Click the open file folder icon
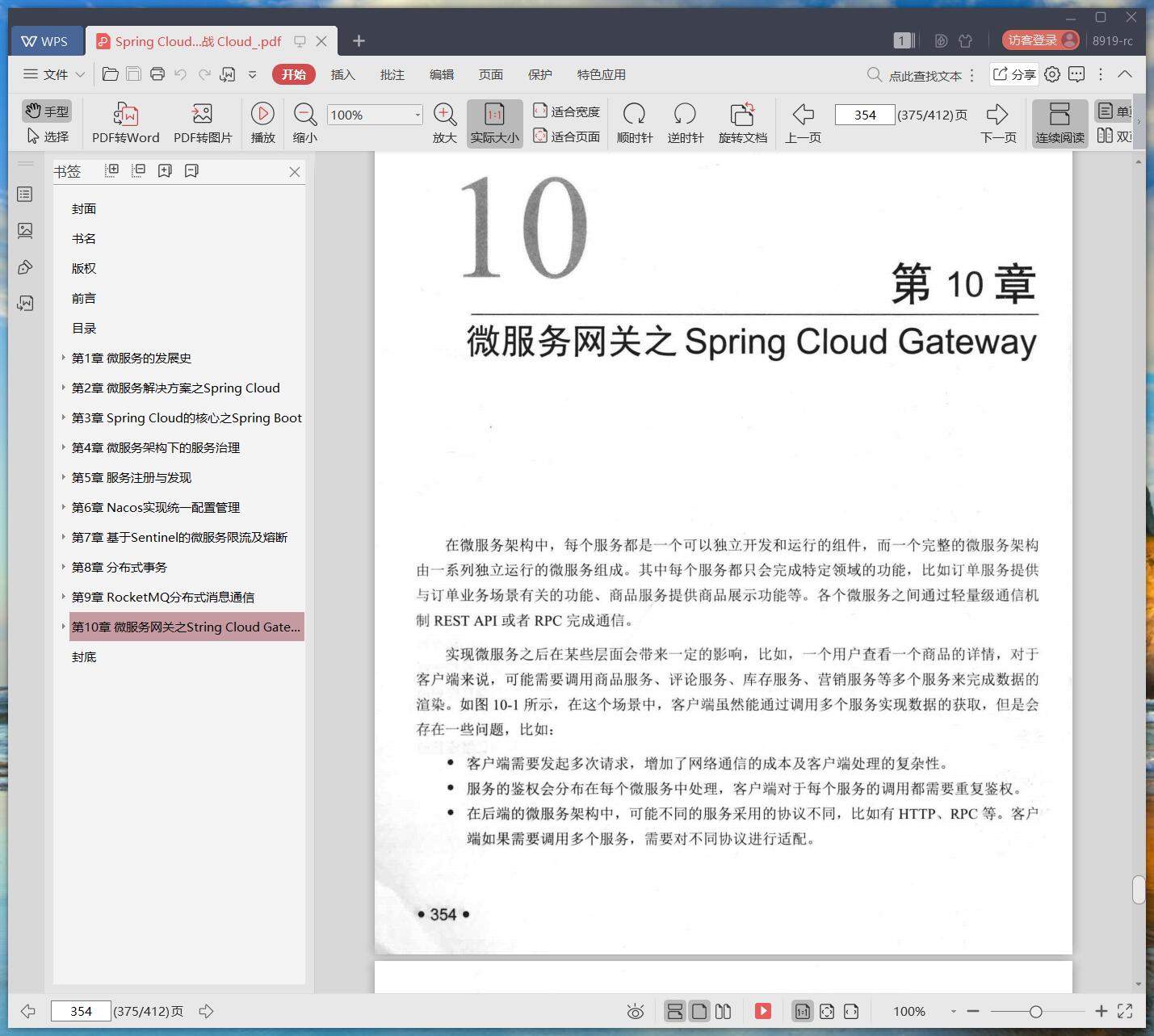 click(111, 74)
